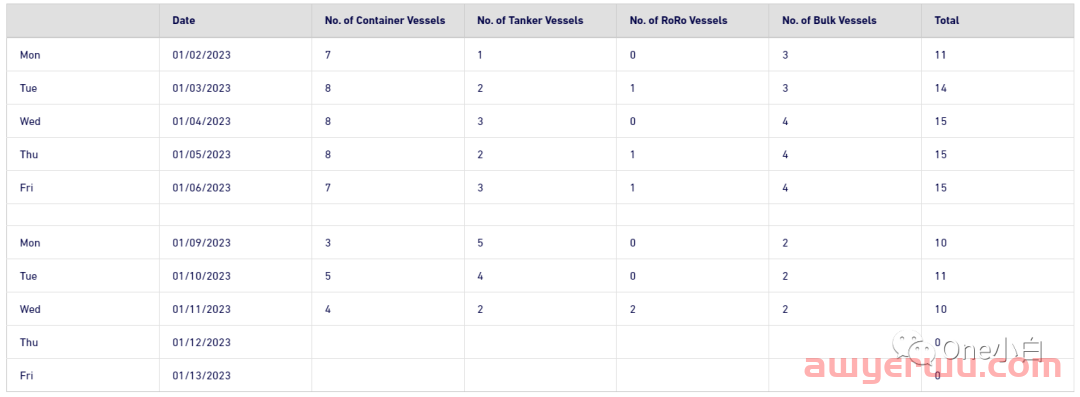Viewport: 1080px width, 397px height.
Task: Click the Total value 14 for 01/03/2023
Action: [x=941, y=88]
